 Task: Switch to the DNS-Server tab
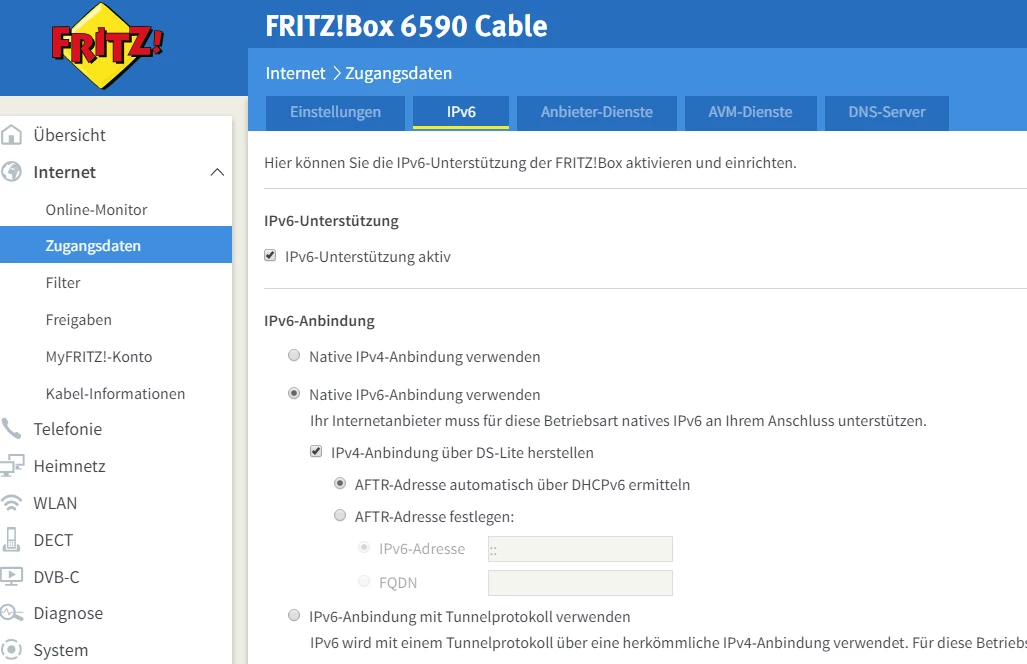point(887,112)
